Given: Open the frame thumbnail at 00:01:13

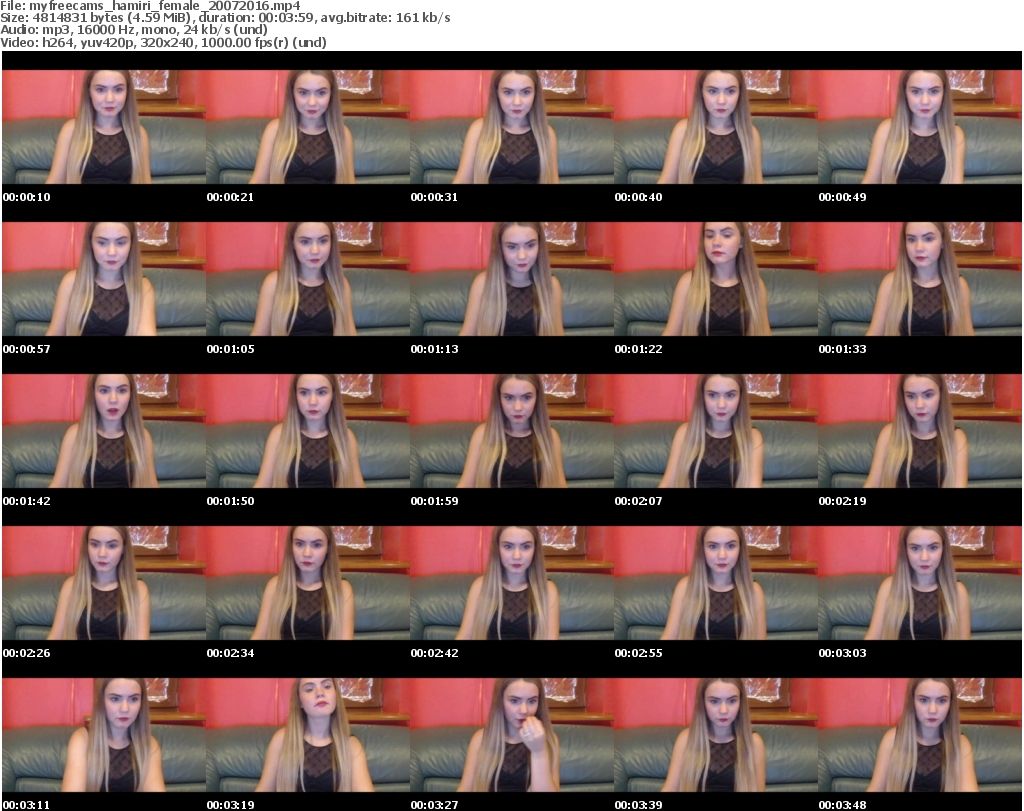Looking at the screenshot, I should 512,279.
